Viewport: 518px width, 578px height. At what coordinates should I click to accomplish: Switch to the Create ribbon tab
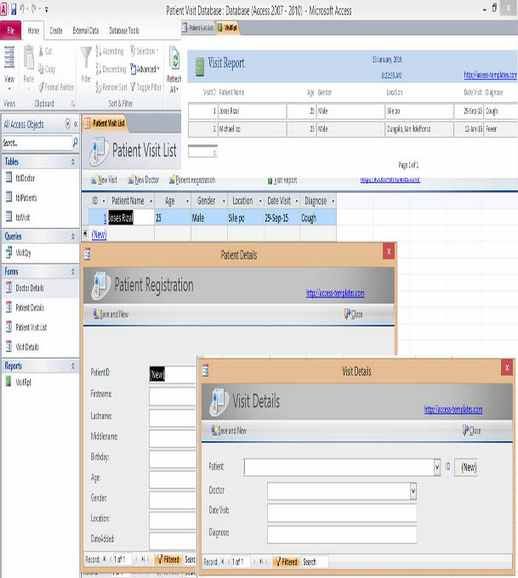[56, 30]
